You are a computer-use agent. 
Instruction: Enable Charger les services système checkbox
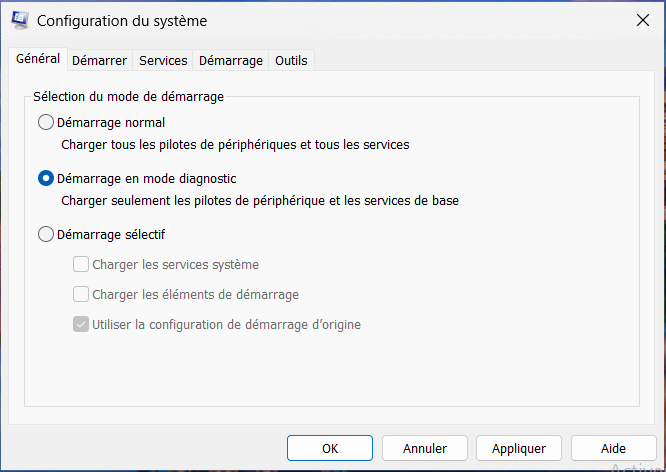(82, 265)
